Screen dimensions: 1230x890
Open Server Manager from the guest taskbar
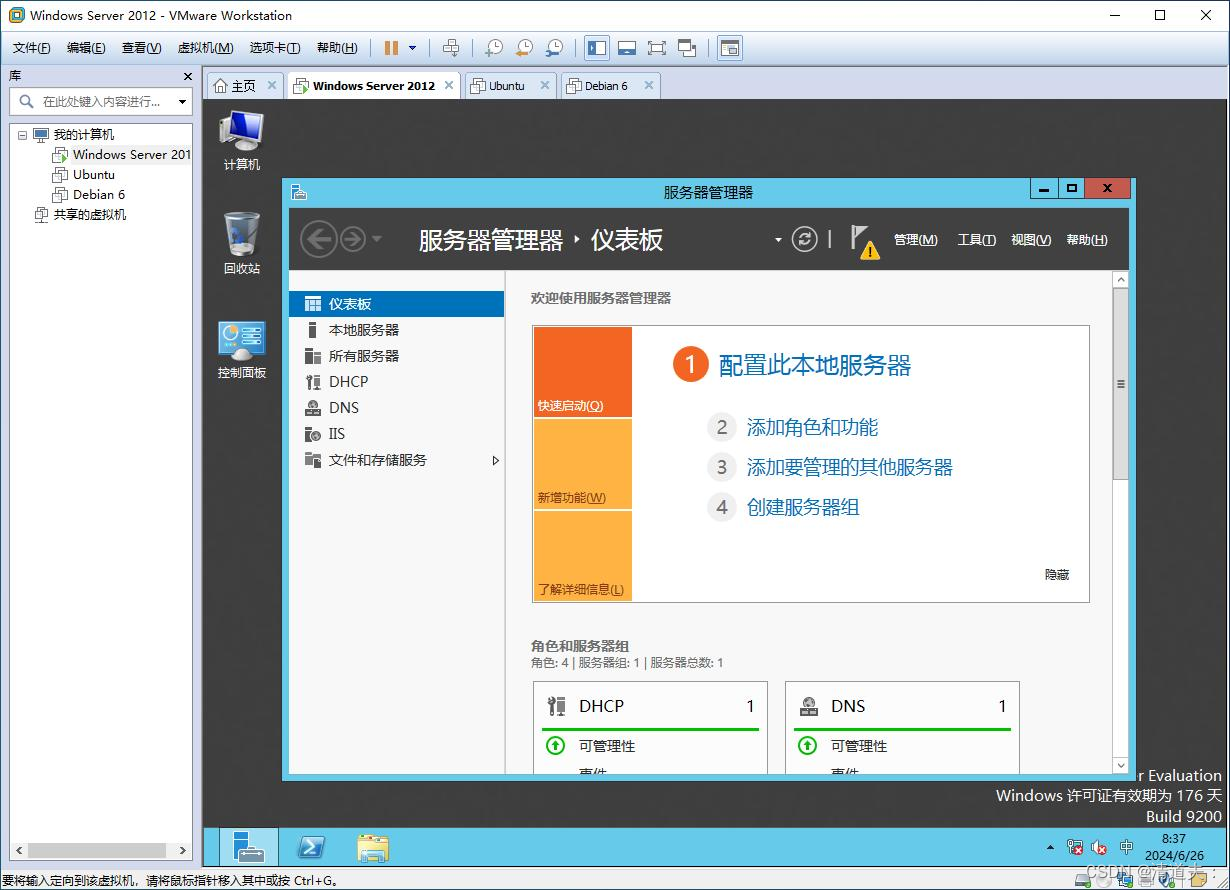coord(249,847)
